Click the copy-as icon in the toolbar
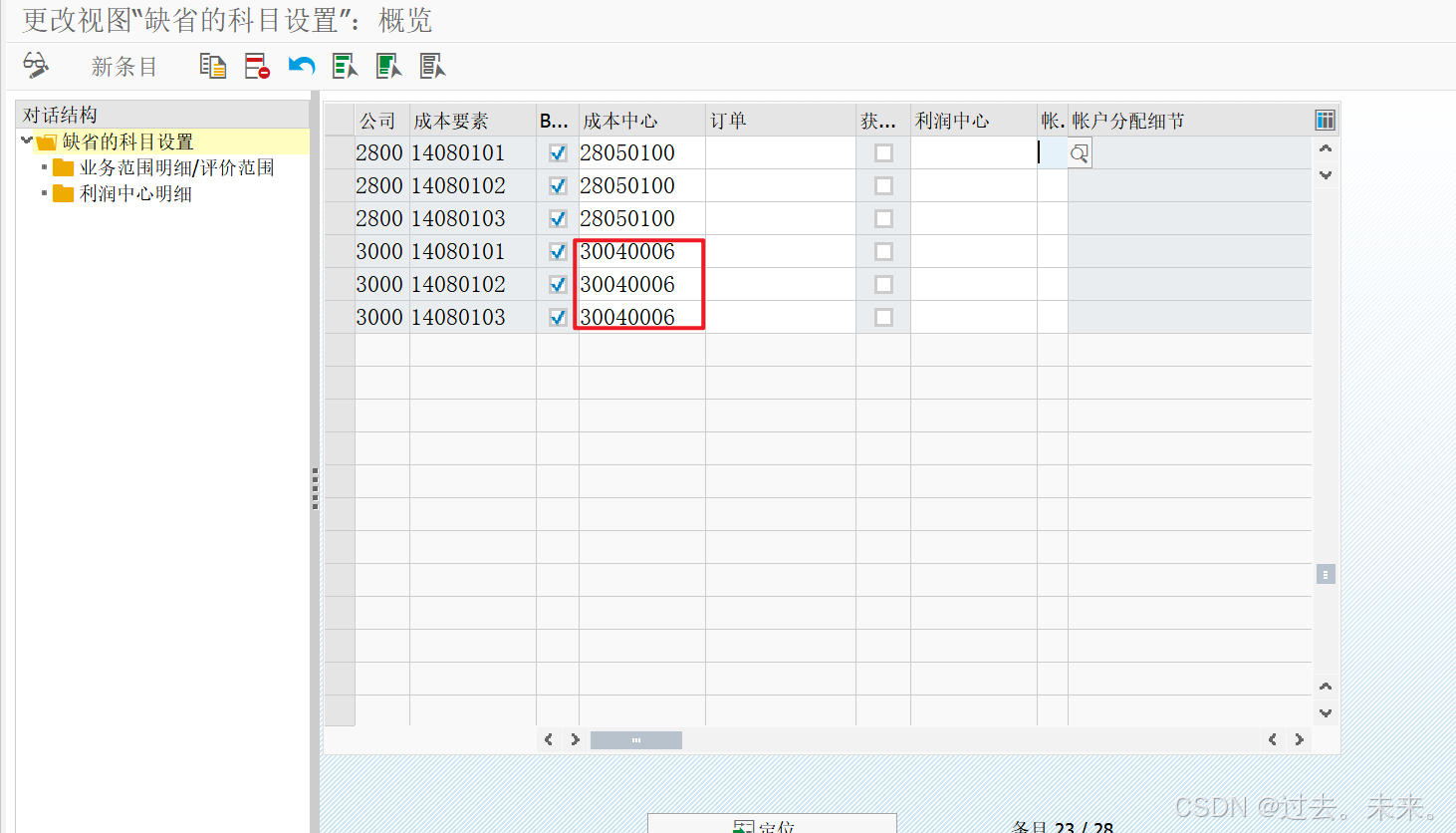The width and height of the screenshot is (1456, 833). (212, 66)
